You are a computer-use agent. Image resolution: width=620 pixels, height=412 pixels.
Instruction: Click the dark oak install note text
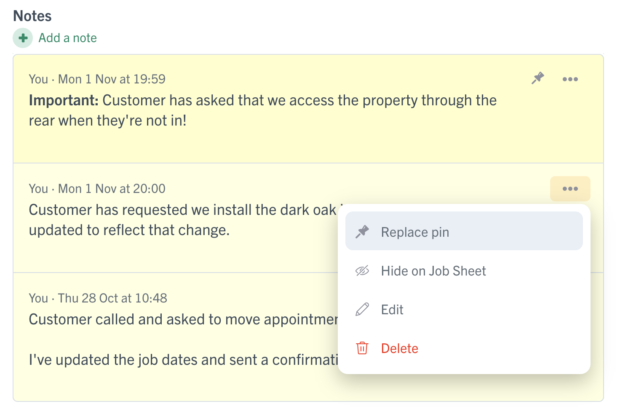(x=183, y=220)
